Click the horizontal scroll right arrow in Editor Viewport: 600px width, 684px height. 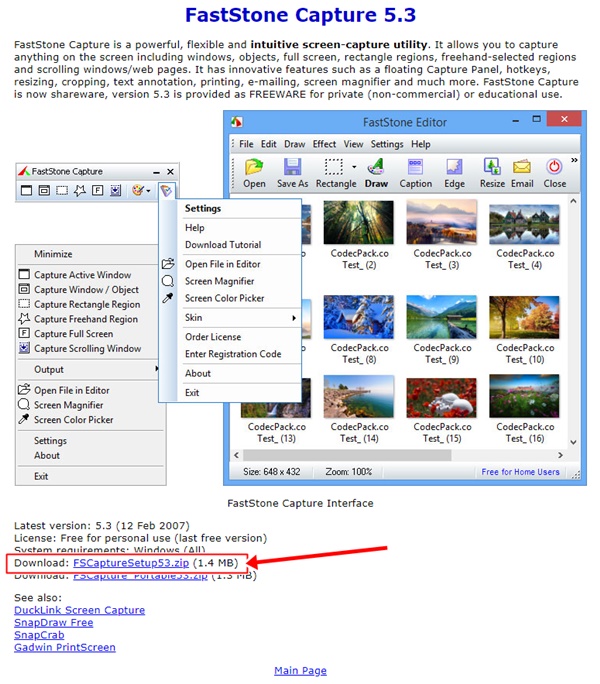pyautogui.click(x=560, y=455)
